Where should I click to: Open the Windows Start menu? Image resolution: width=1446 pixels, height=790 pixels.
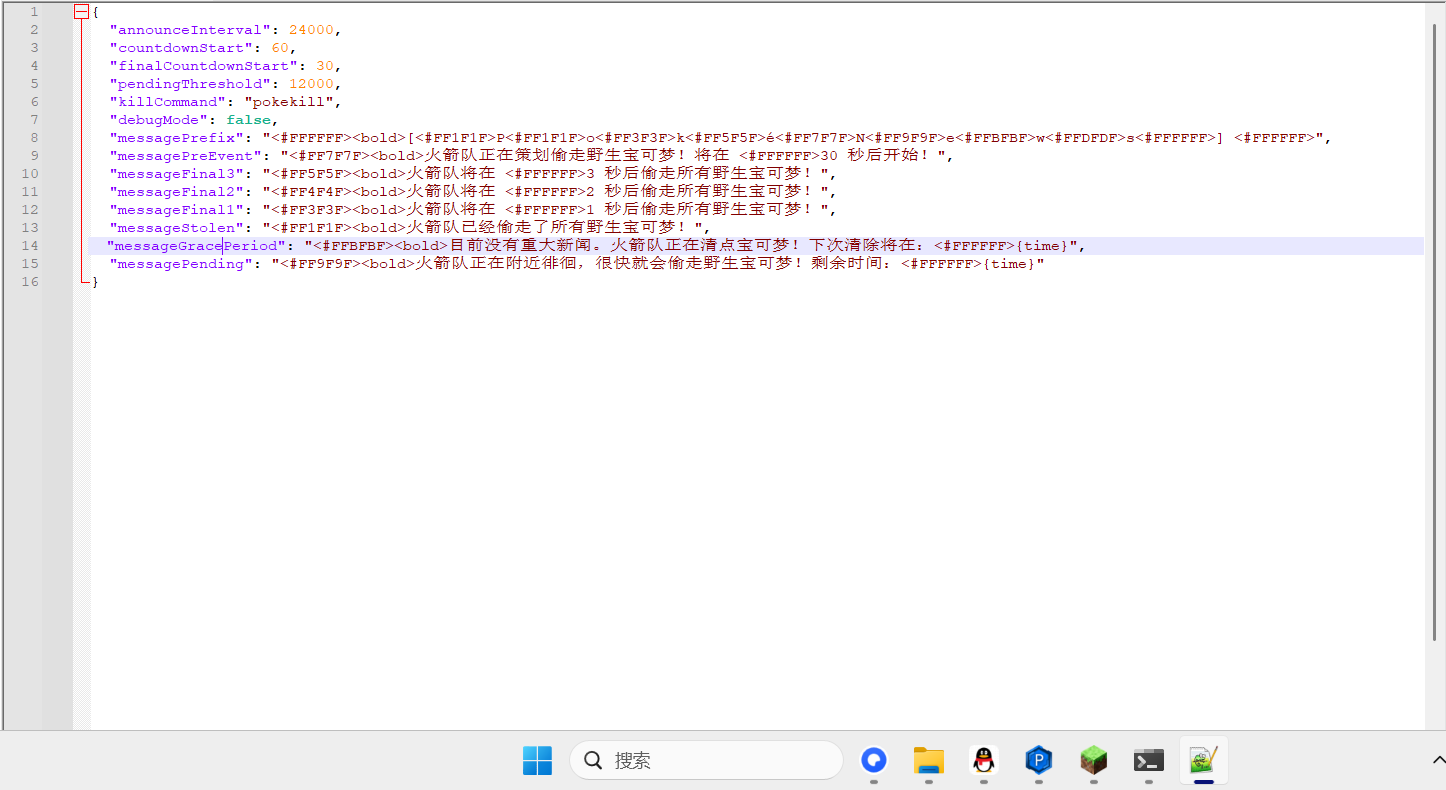pos(537,761)
